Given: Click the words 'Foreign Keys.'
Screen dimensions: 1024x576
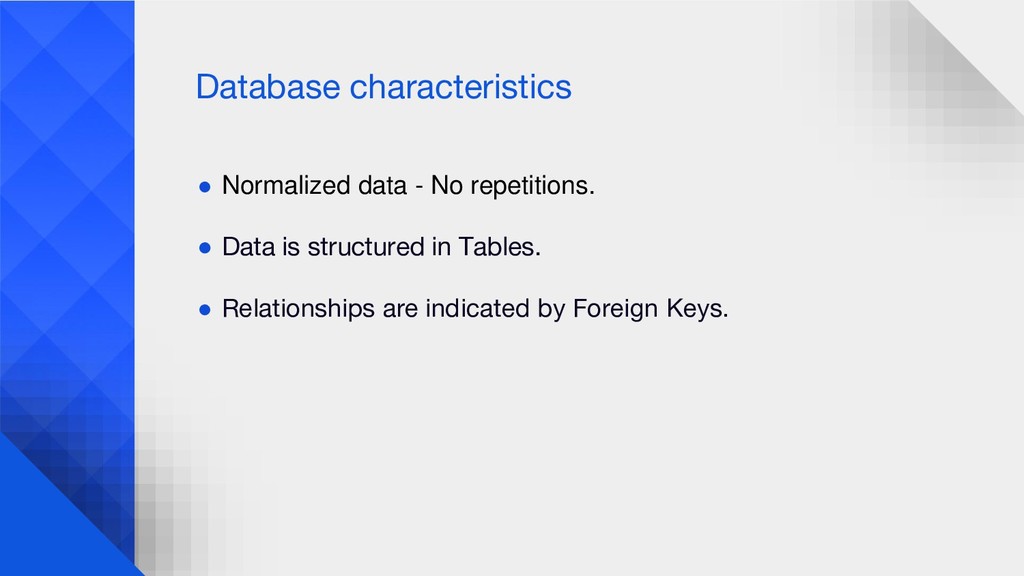Looking at the screenshot, I should point(650,308).
